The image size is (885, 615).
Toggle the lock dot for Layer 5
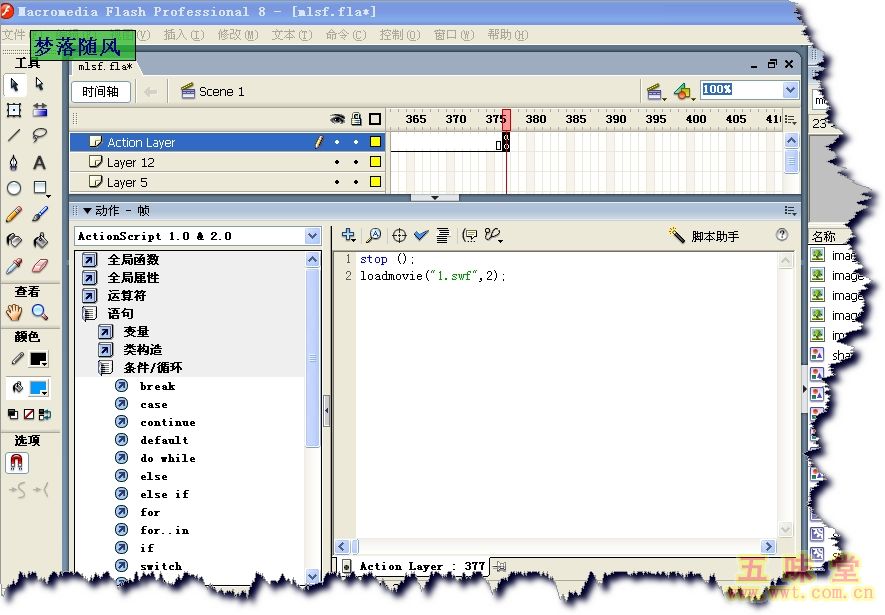point(355,182)
